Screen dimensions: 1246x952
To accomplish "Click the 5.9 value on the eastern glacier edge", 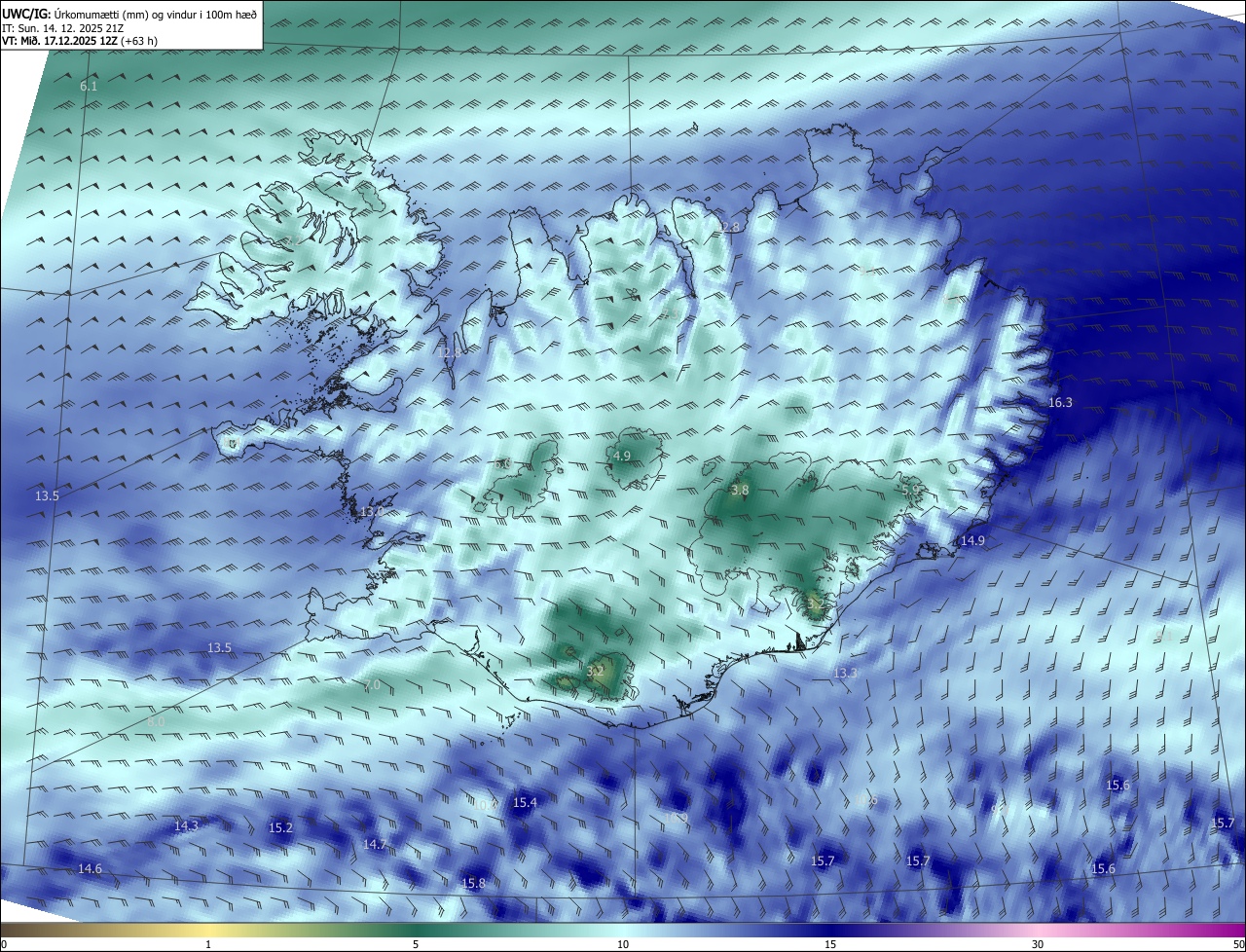I will [910, 492].
